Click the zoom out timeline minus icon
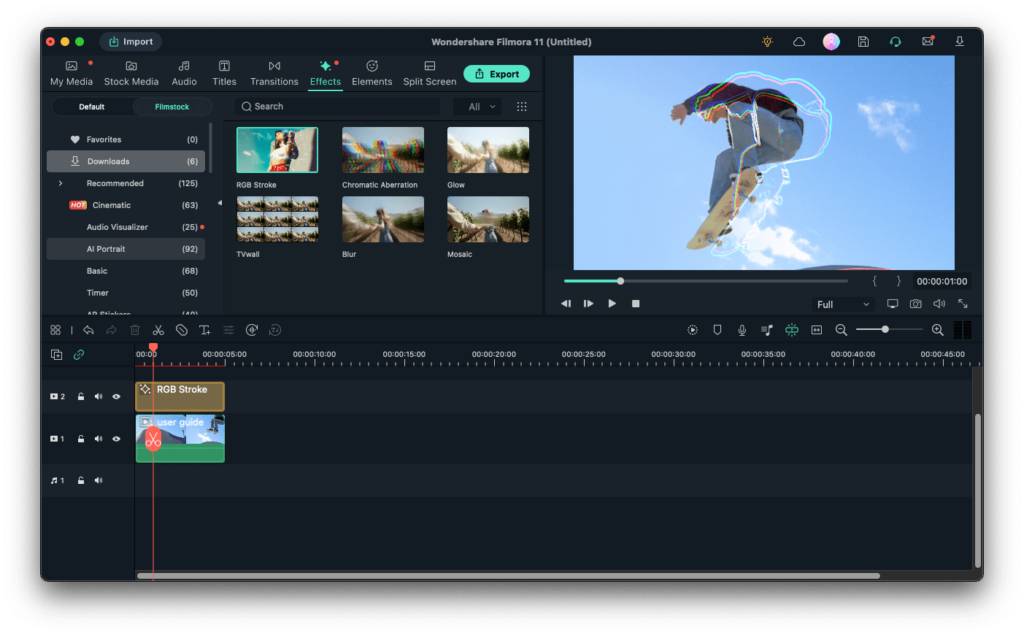Screen dimensions: 1024x635 point(841,330)
